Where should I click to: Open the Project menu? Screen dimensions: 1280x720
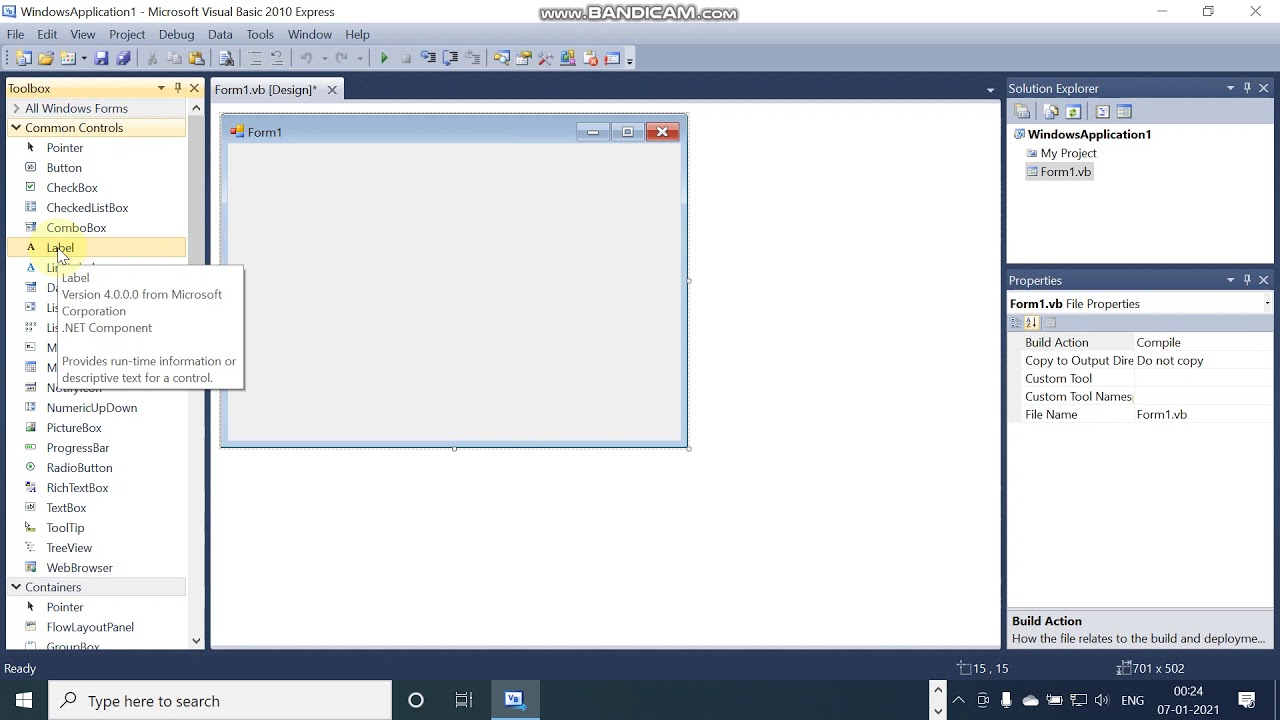tap(127, 34)
